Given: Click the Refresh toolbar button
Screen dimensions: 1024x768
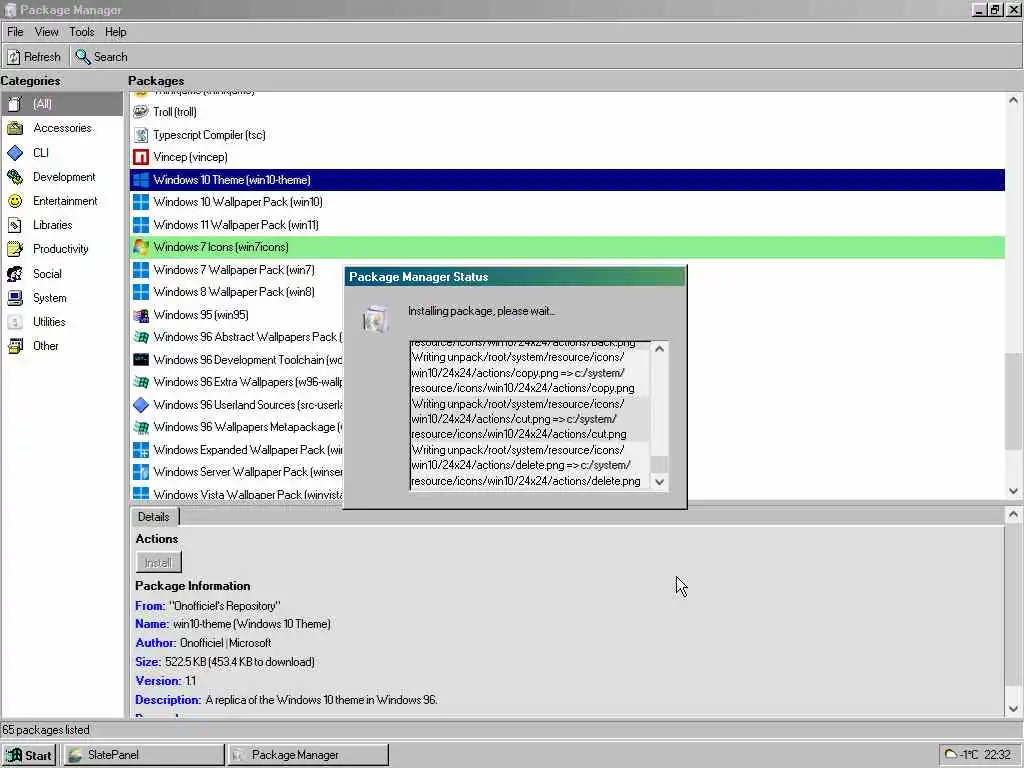Looking at the screenshot, I should (34, 57).
